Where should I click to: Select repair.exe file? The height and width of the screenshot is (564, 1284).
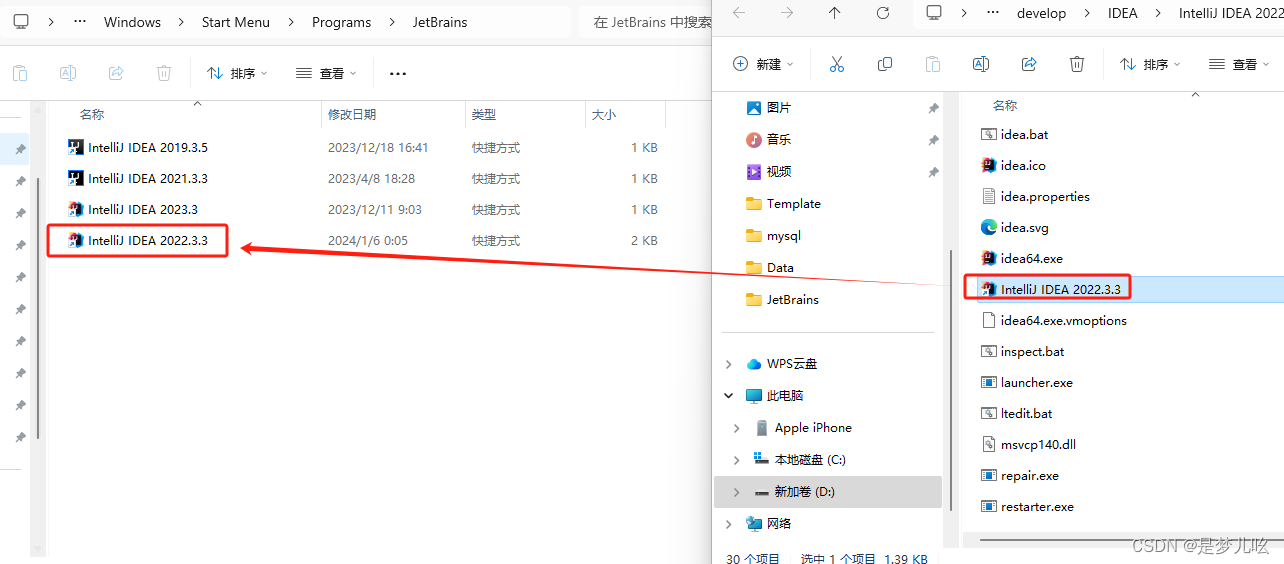tap(1020, 475)
